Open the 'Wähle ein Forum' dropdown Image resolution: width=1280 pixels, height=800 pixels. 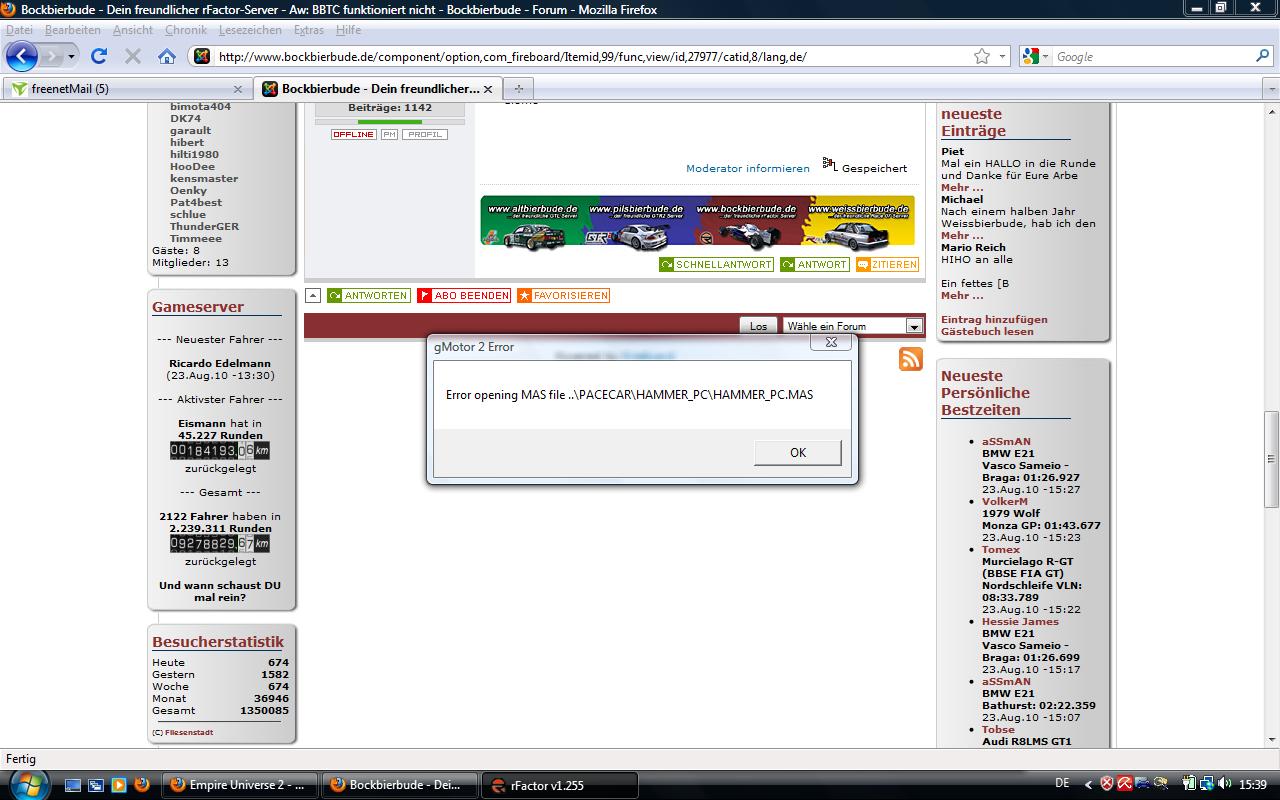pyautogui.click(x=853, y=326)
